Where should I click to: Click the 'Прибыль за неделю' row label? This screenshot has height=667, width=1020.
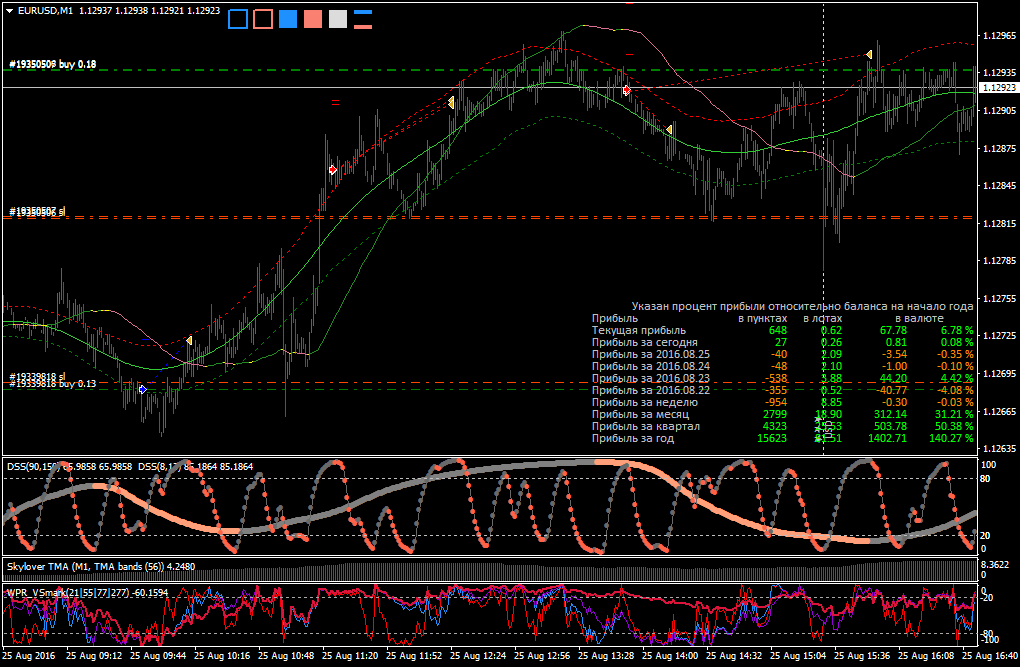click(645, 402)
